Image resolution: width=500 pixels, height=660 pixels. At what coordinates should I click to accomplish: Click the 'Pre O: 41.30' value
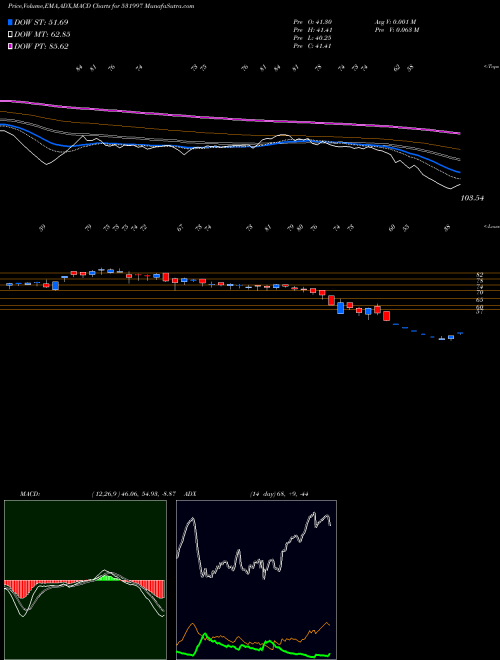(313, 22)
